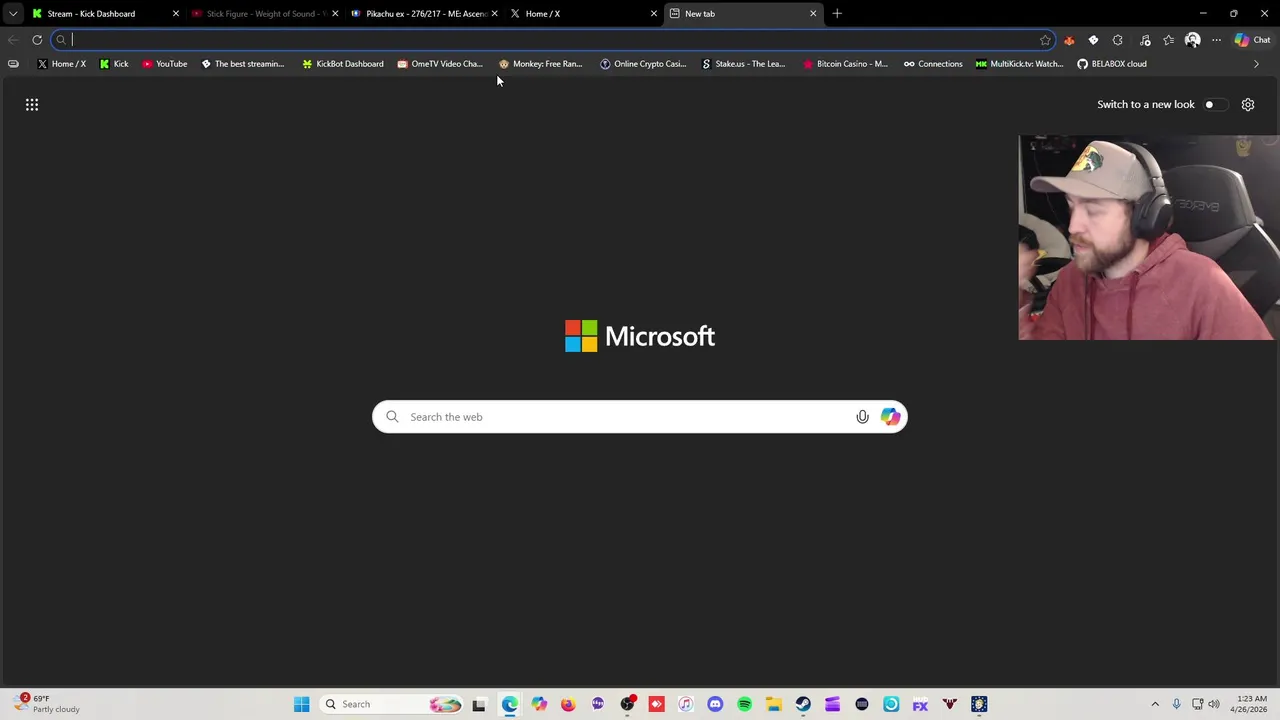Open Steam from the taskbar

click(x=803, y=704)
